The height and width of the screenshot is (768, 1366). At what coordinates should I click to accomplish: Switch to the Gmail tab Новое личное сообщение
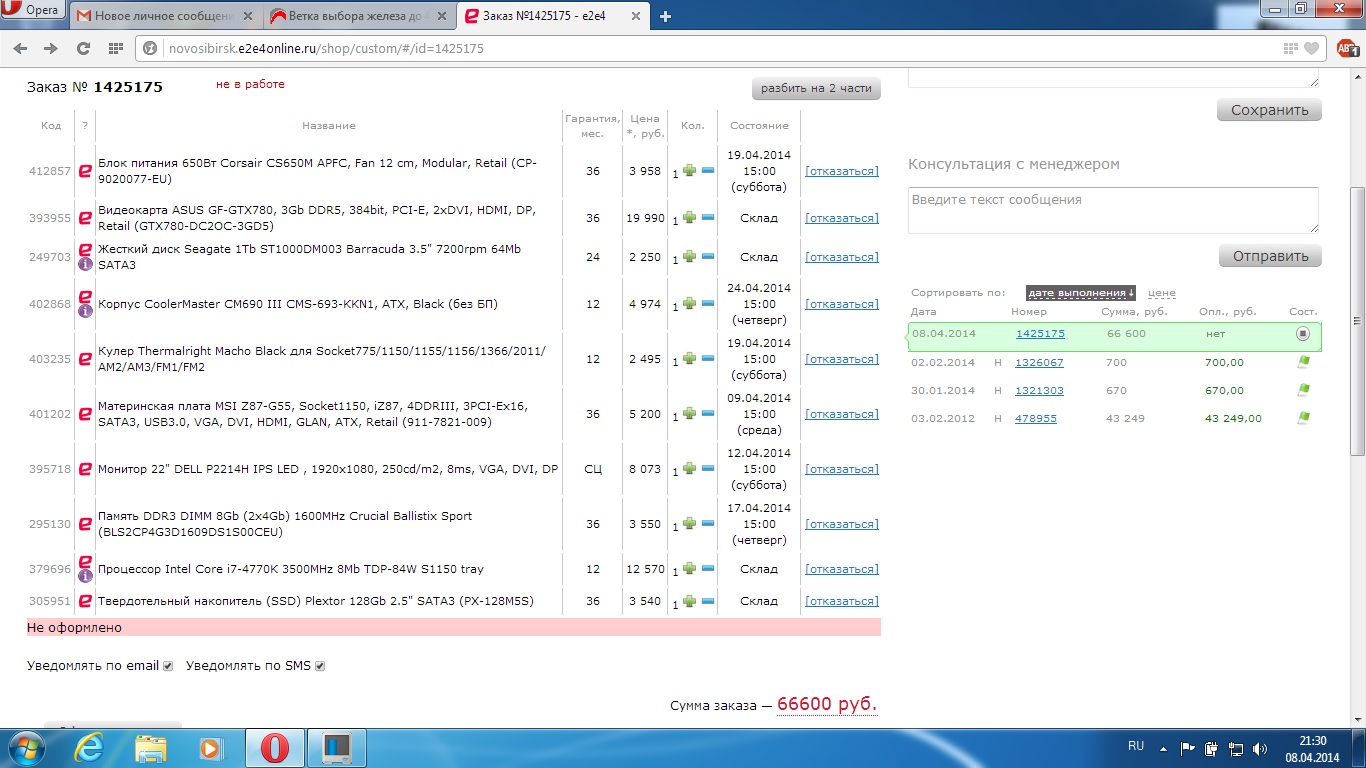pyautogui.click(x=164, y=16)
